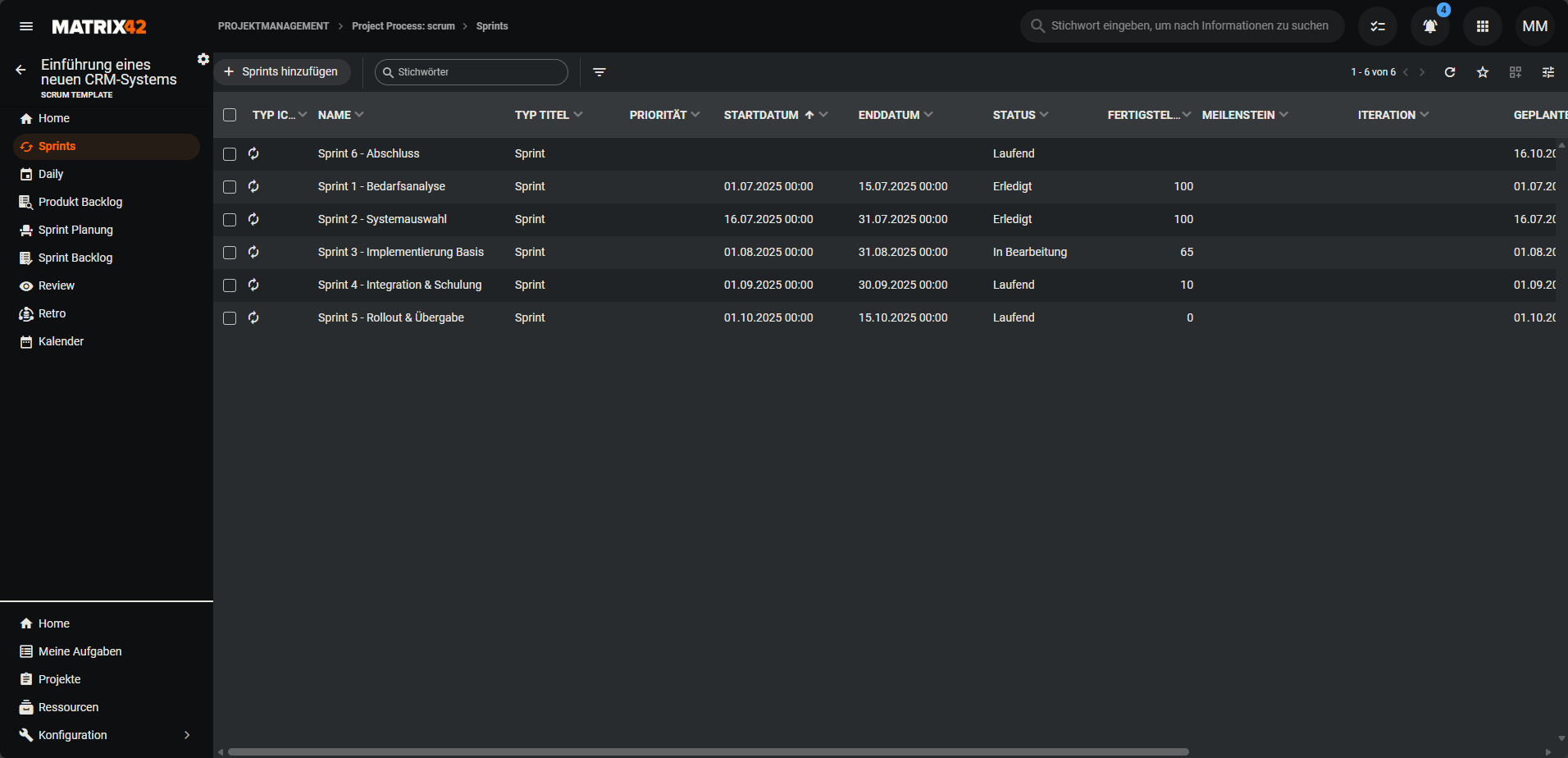Viewport: 1568px width, 758px height.
Task: Open Sprint Planung in sidebar
Action: pyautogui.click(x=75, y=230)
